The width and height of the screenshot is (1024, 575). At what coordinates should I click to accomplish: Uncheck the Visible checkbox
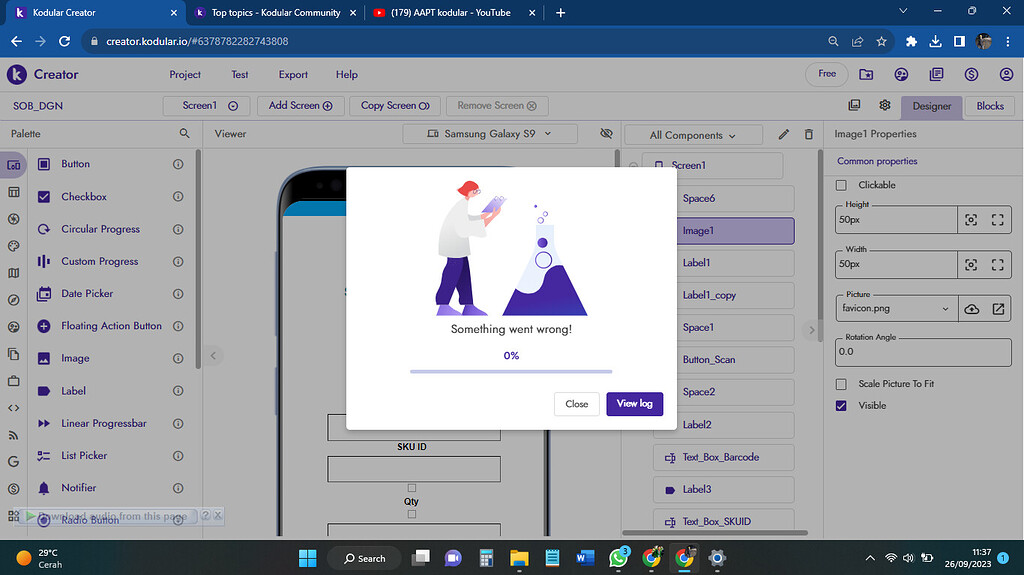click(841, 406)
